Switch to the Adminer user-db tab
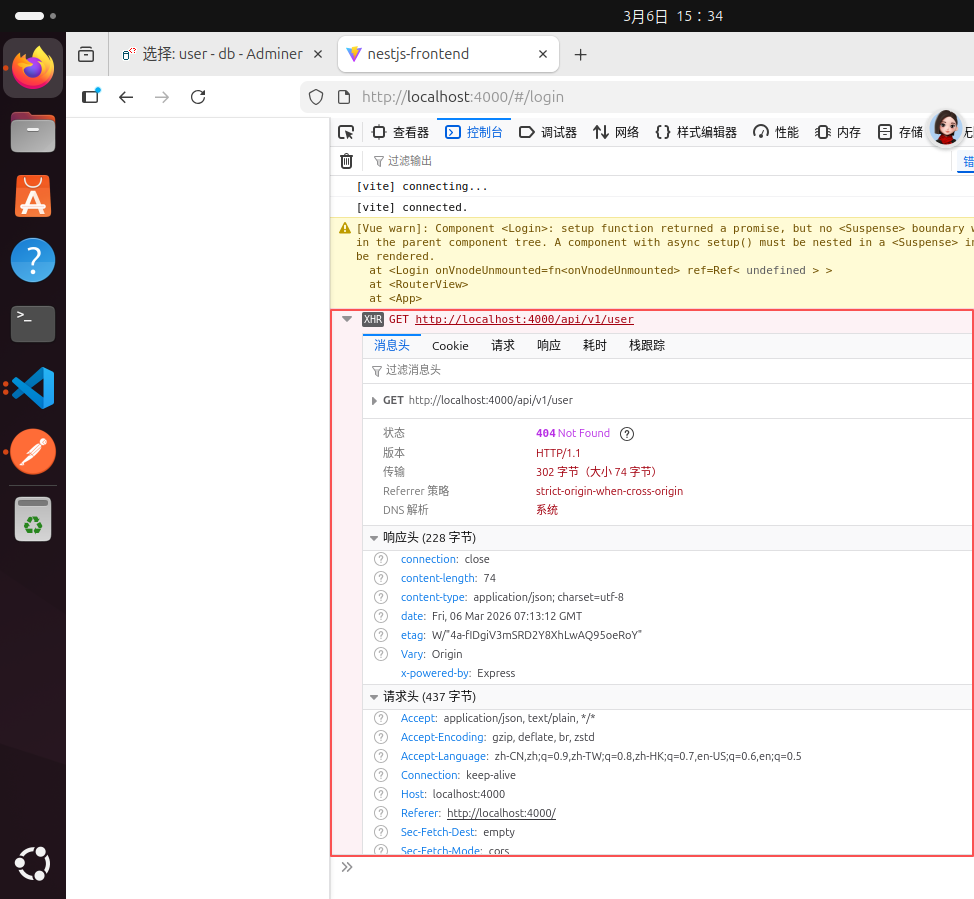 tap(221, 54)
